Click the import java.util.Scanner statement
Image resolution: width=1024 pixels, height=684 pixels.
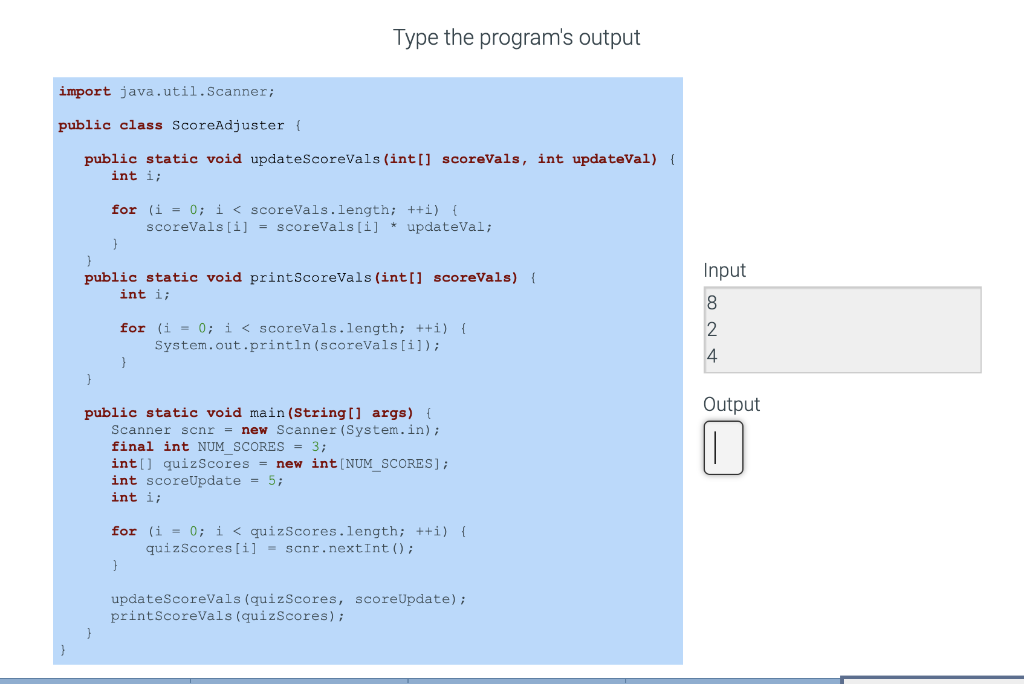150,91
